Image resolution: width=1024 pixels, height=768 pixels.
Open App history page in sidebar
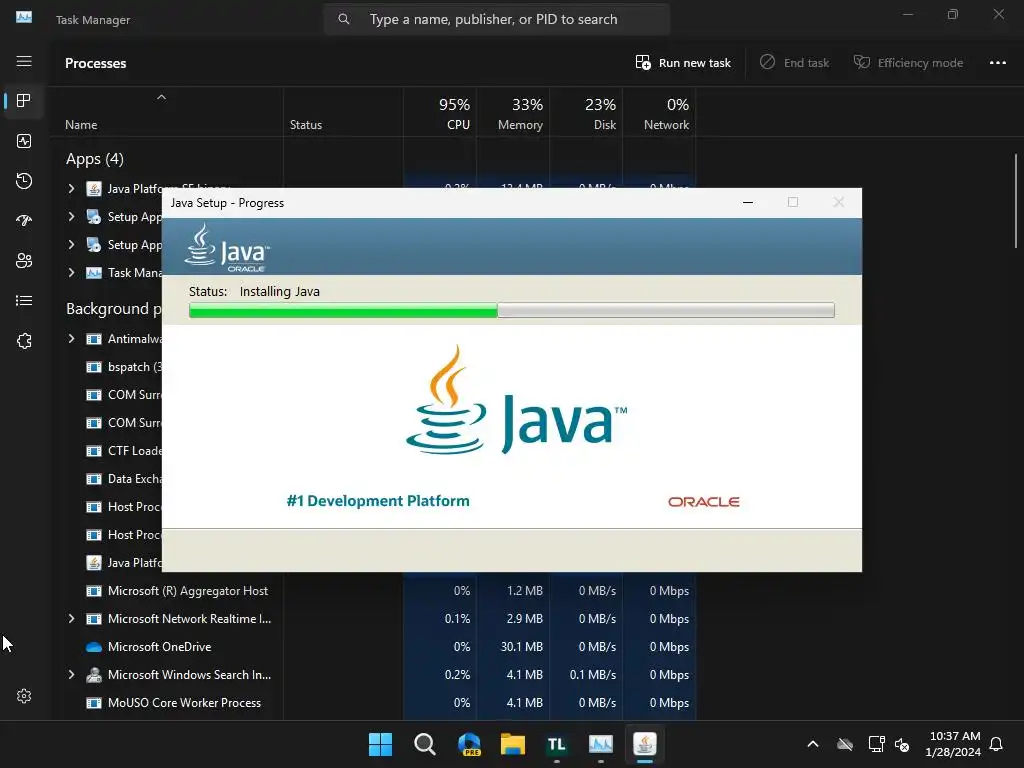[x=24, y=181]
